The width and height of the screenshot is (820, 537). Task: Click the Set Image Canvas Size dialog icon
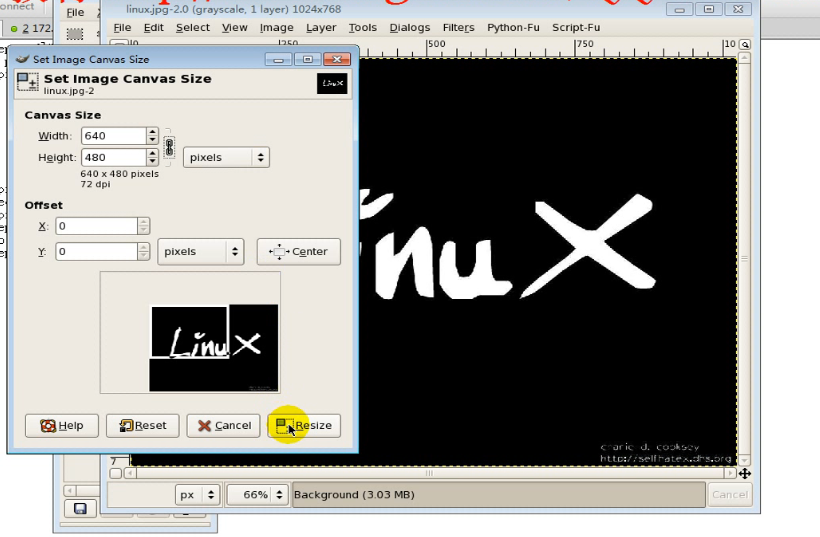[x=28, y=83]
